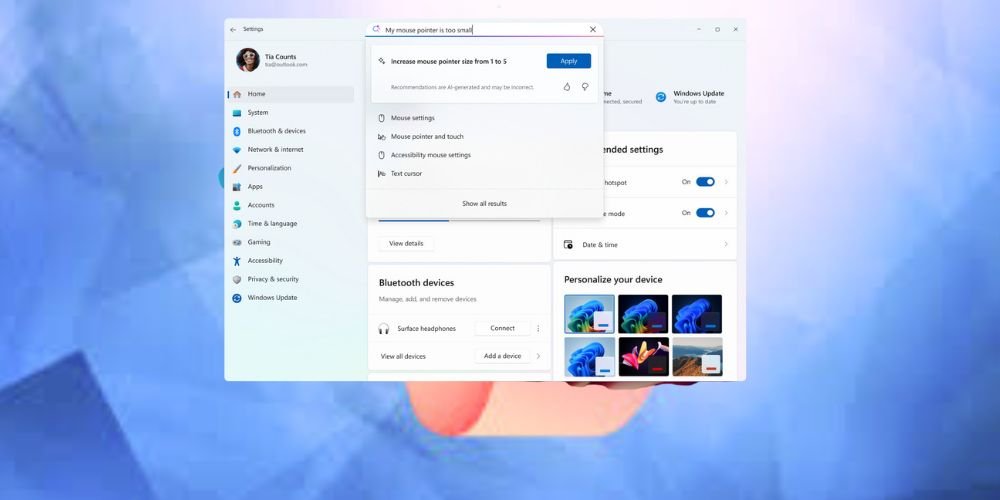This screenshot has height=500, width=1000.
Task: Expand the mode row chevron
Action: click(x=726, y=213)
